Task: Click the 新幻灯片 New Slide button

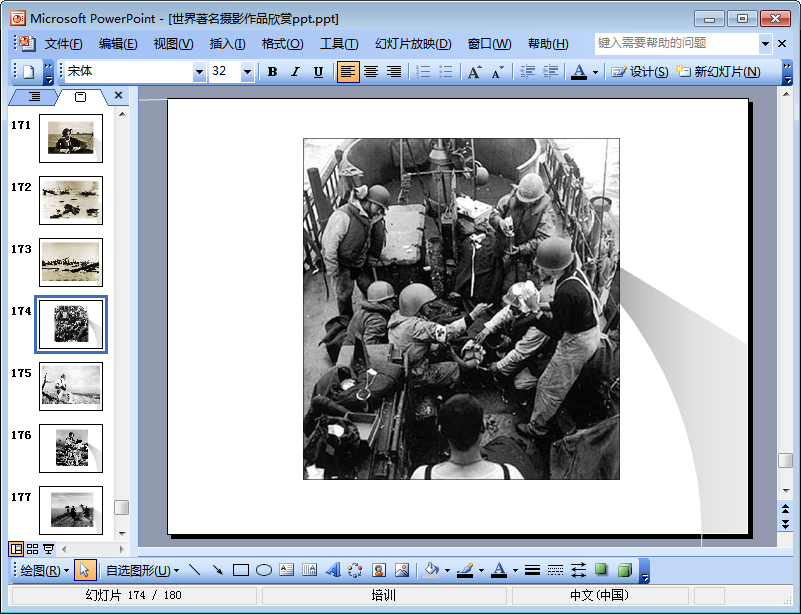Action: click(x=719, y=72)
